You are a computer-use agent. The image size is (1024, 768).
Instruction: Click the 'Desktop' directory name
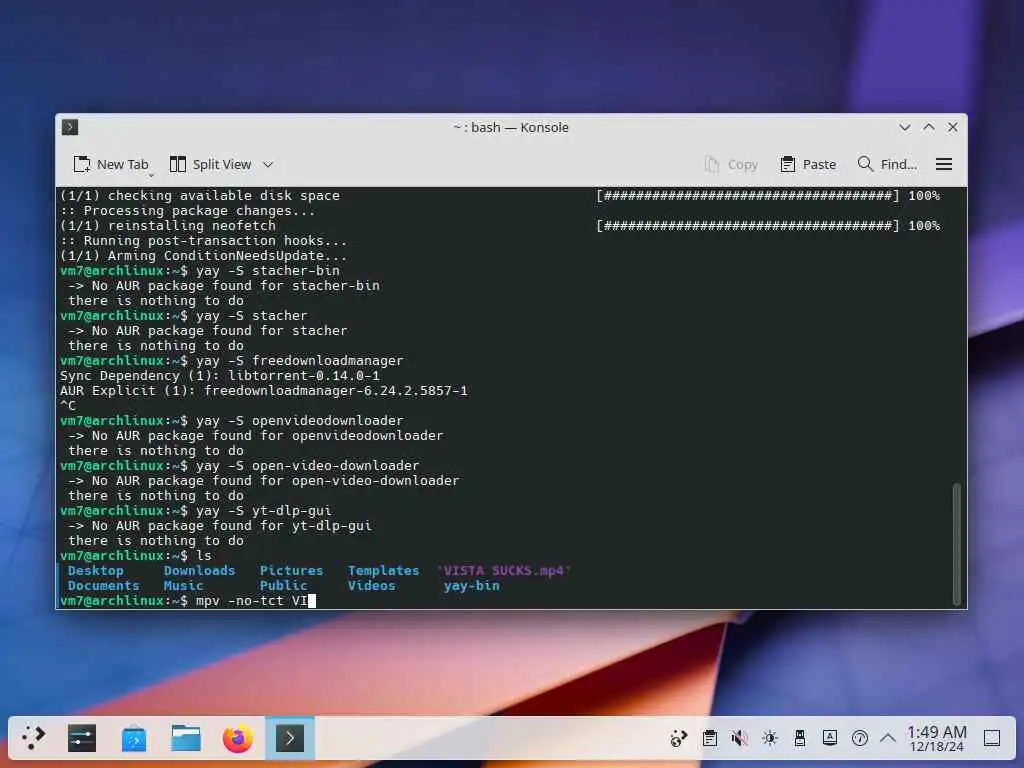[95, 571]
